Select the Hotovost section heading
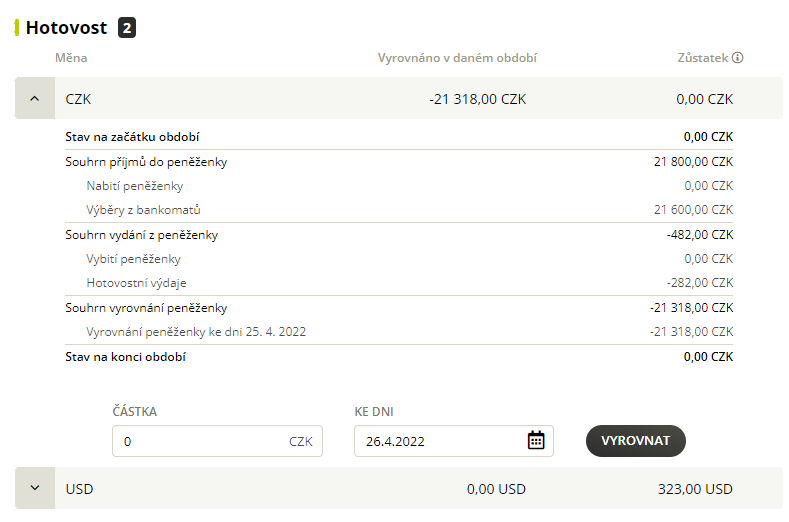This screenshot has height=522, width=789. click(66, 28)
